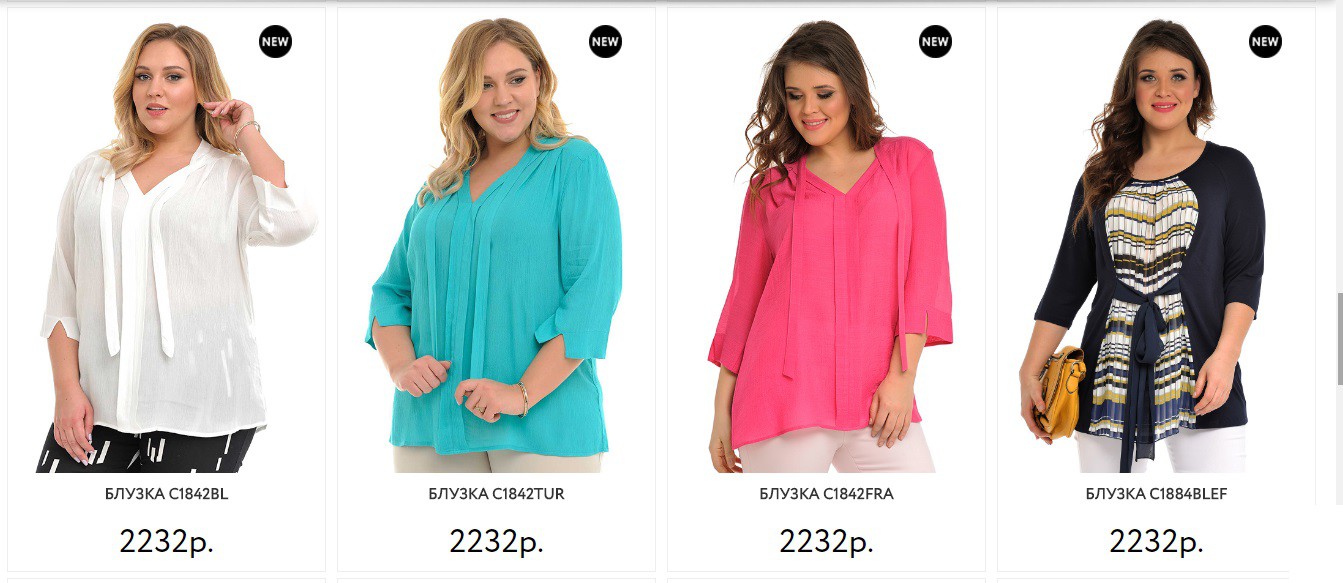Image resolution: width=1343 pixels, height=583 pixels.
Task: Click the 2232р. price under C1842FRA
Action: coord(827,541)
